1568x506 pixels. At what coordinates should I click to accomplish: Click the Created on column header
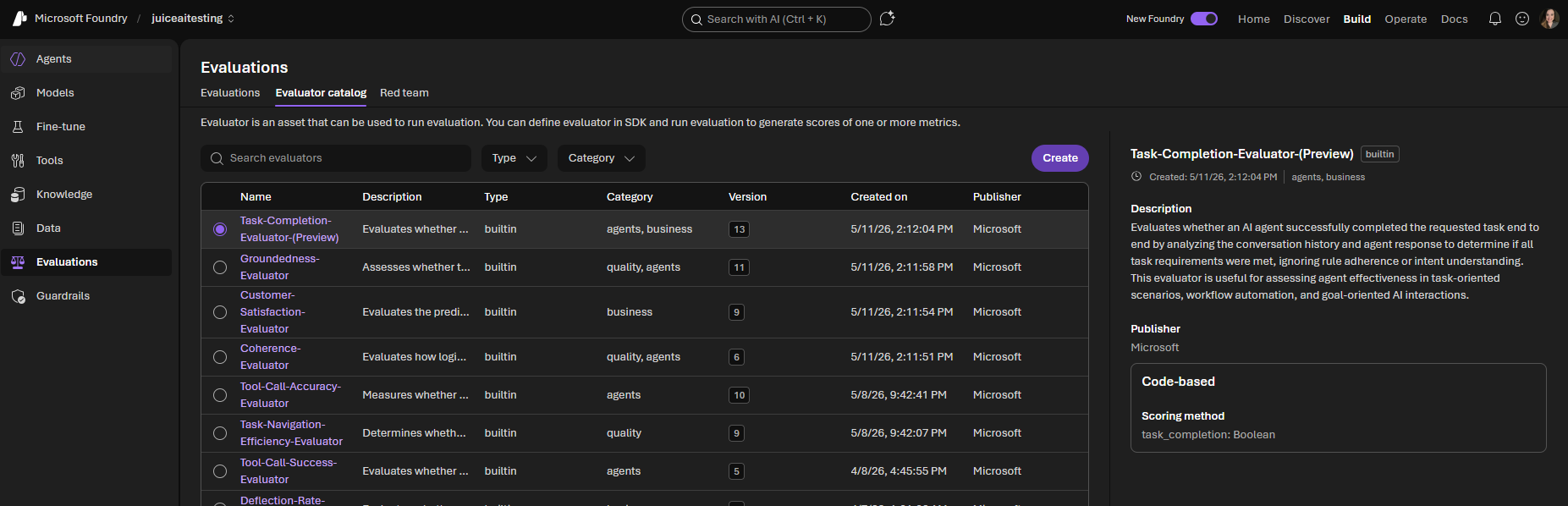879,197
